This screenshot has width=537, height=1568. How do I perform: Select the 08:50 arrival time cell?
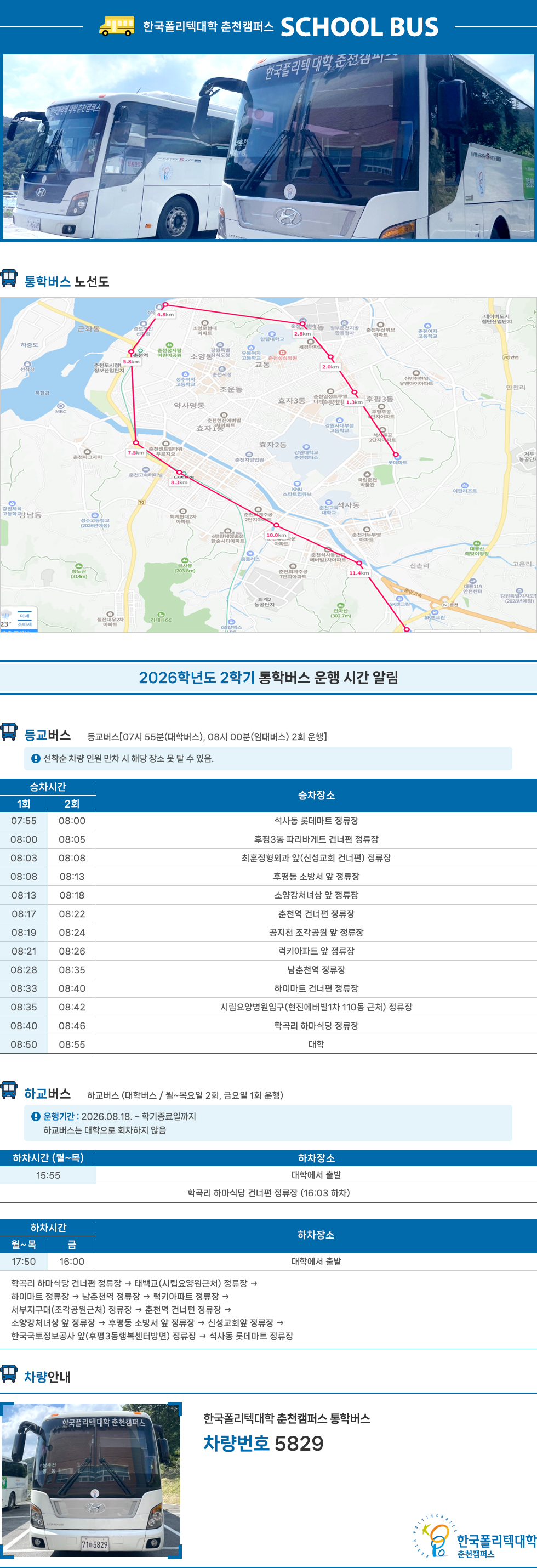(x=24, y=1044)
